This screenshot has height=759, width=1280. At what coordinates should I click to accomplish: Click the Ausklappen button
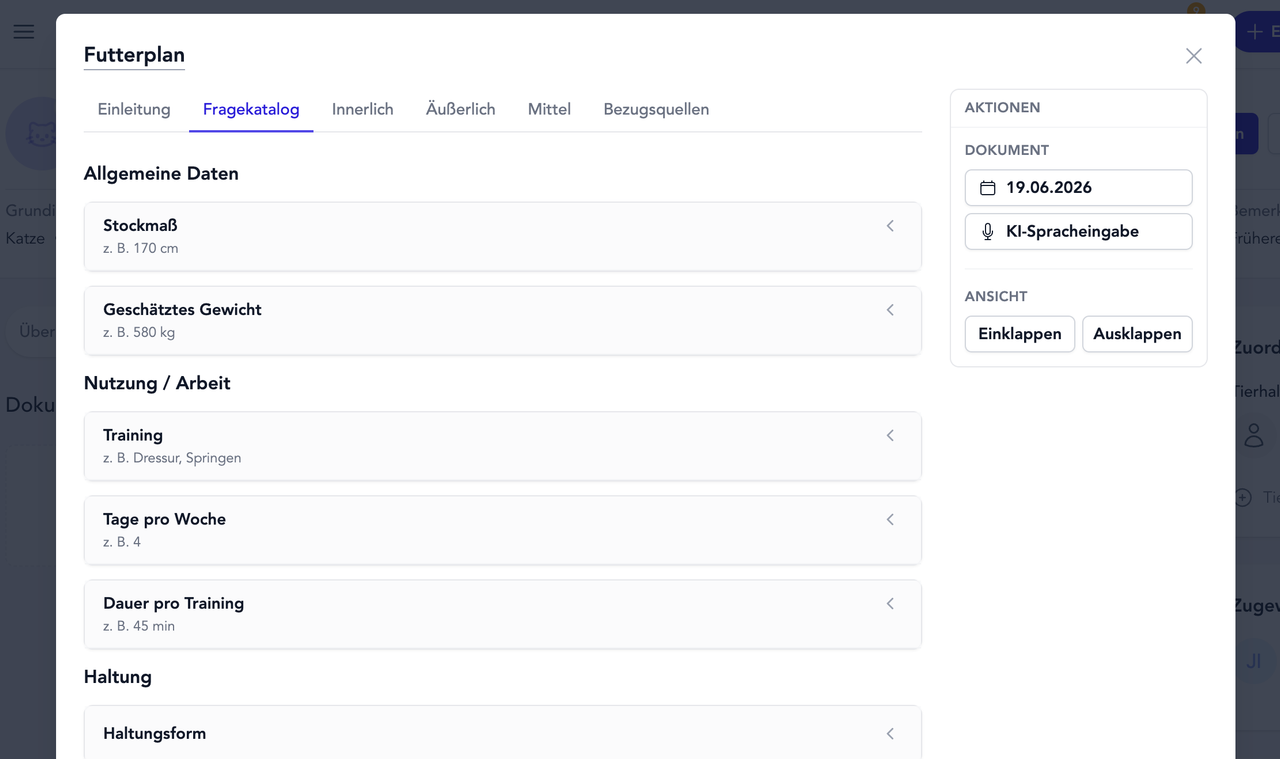click(x=1137, y=334)
